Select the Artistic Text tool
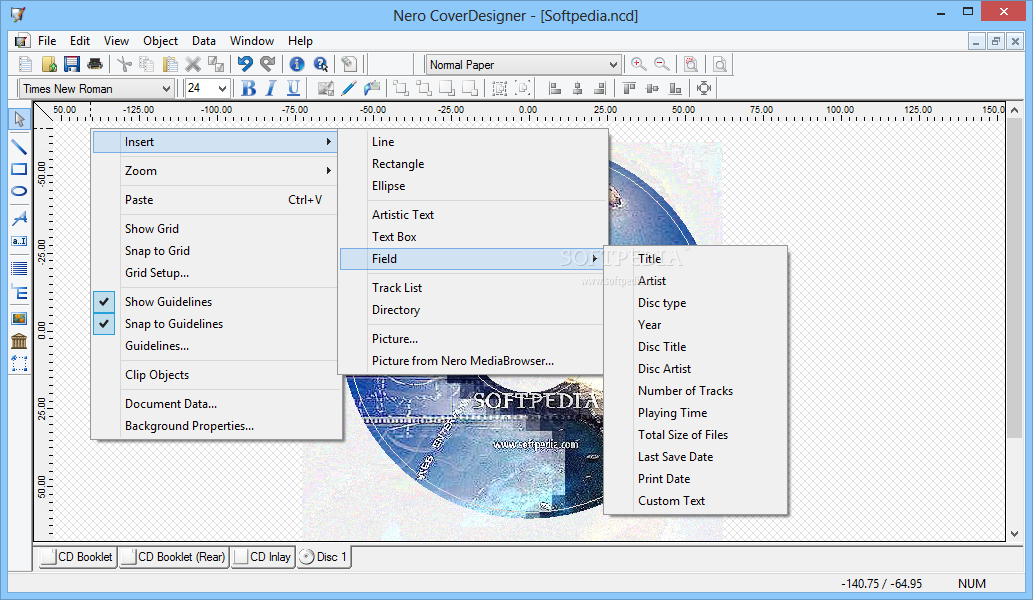This screenshot has width=1033, height=600. pyautogui.click(x=19, y=217)
